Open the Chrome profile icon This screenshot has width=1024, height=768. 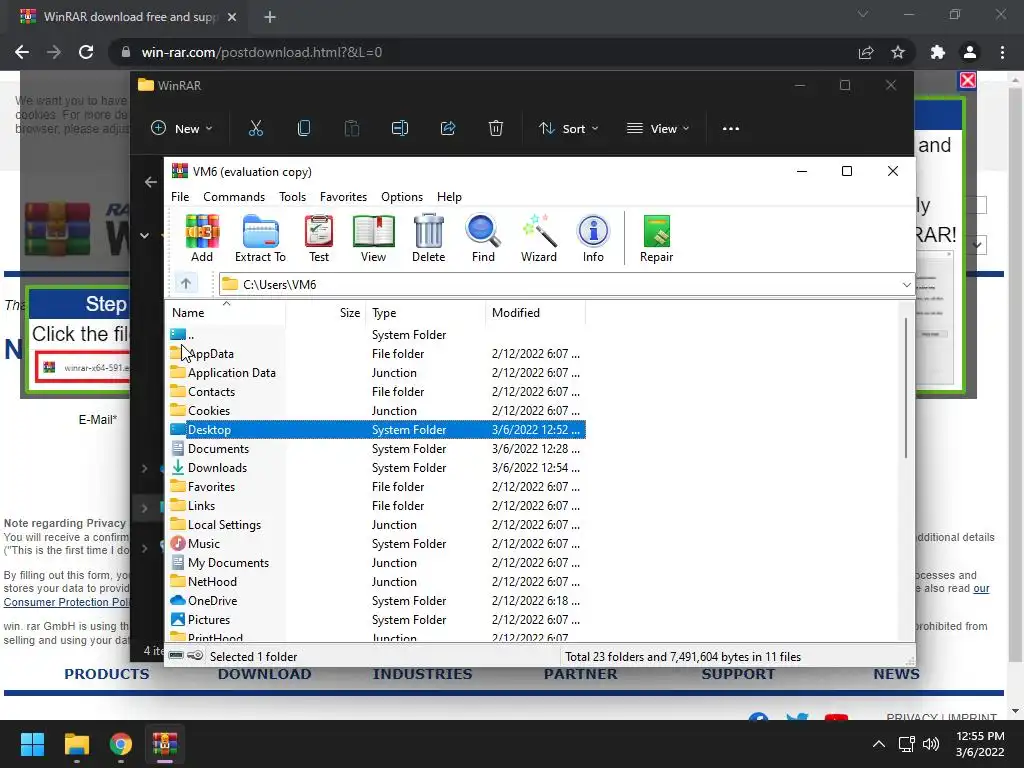click(970, 52)
